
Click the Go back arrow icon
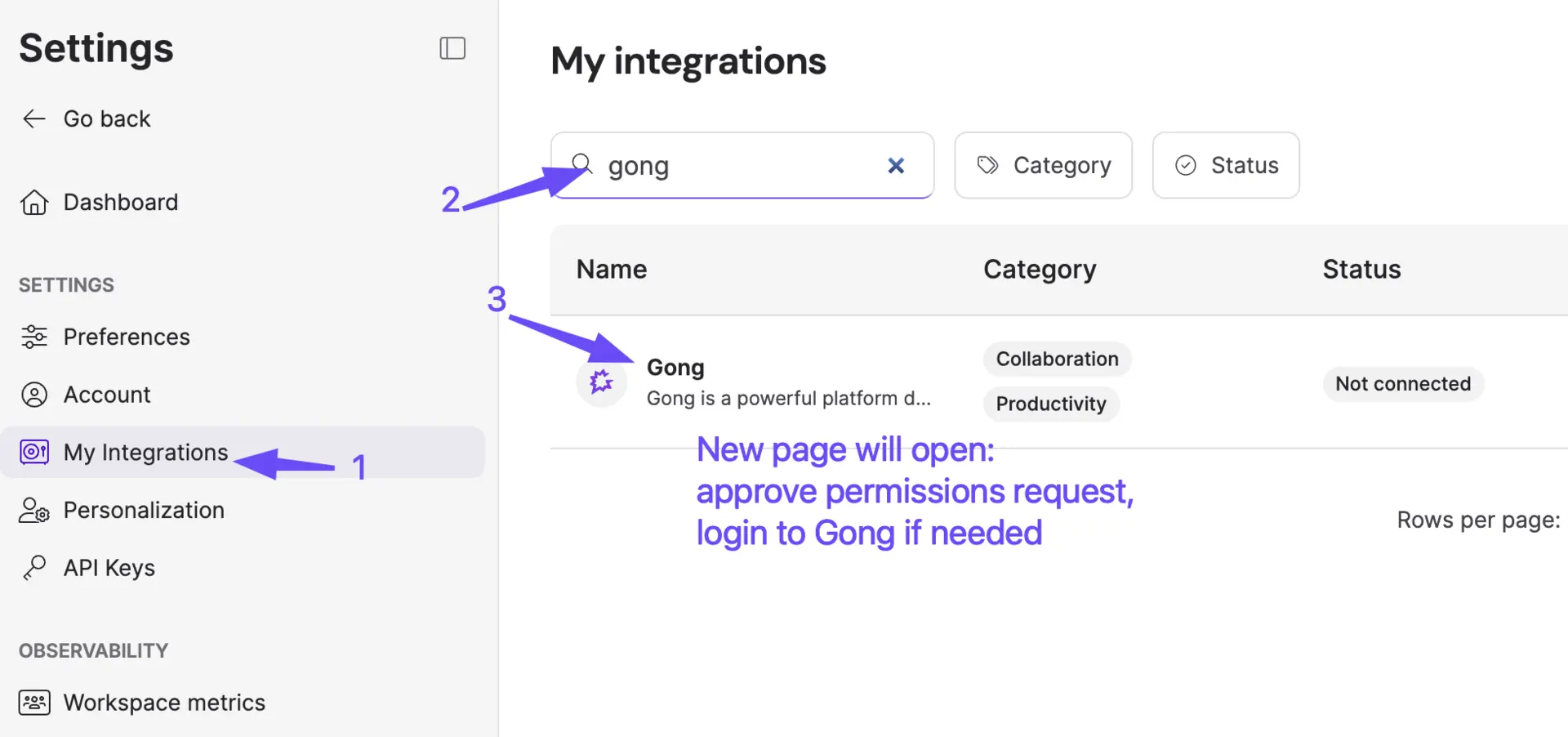33,119
